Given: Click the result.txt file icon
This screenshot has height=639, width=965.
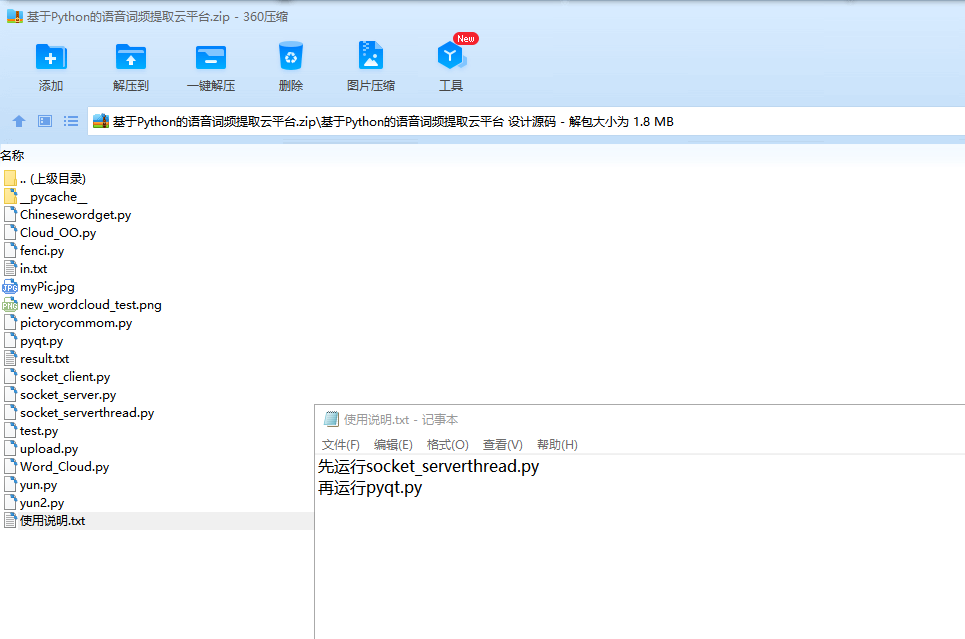Looking at the screenshot, I should (10, 358).
